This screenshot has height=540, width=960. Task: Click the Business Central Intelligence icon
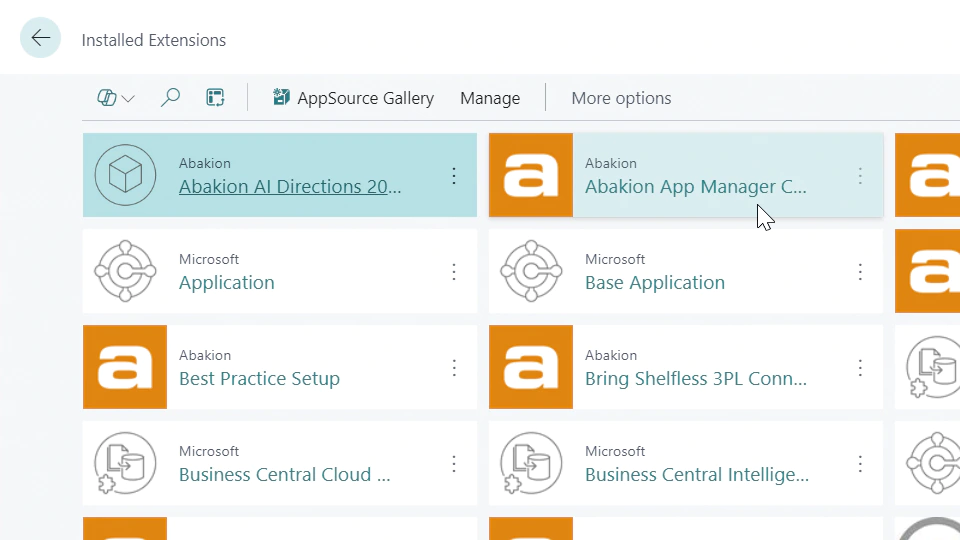(x=531, y=463)
